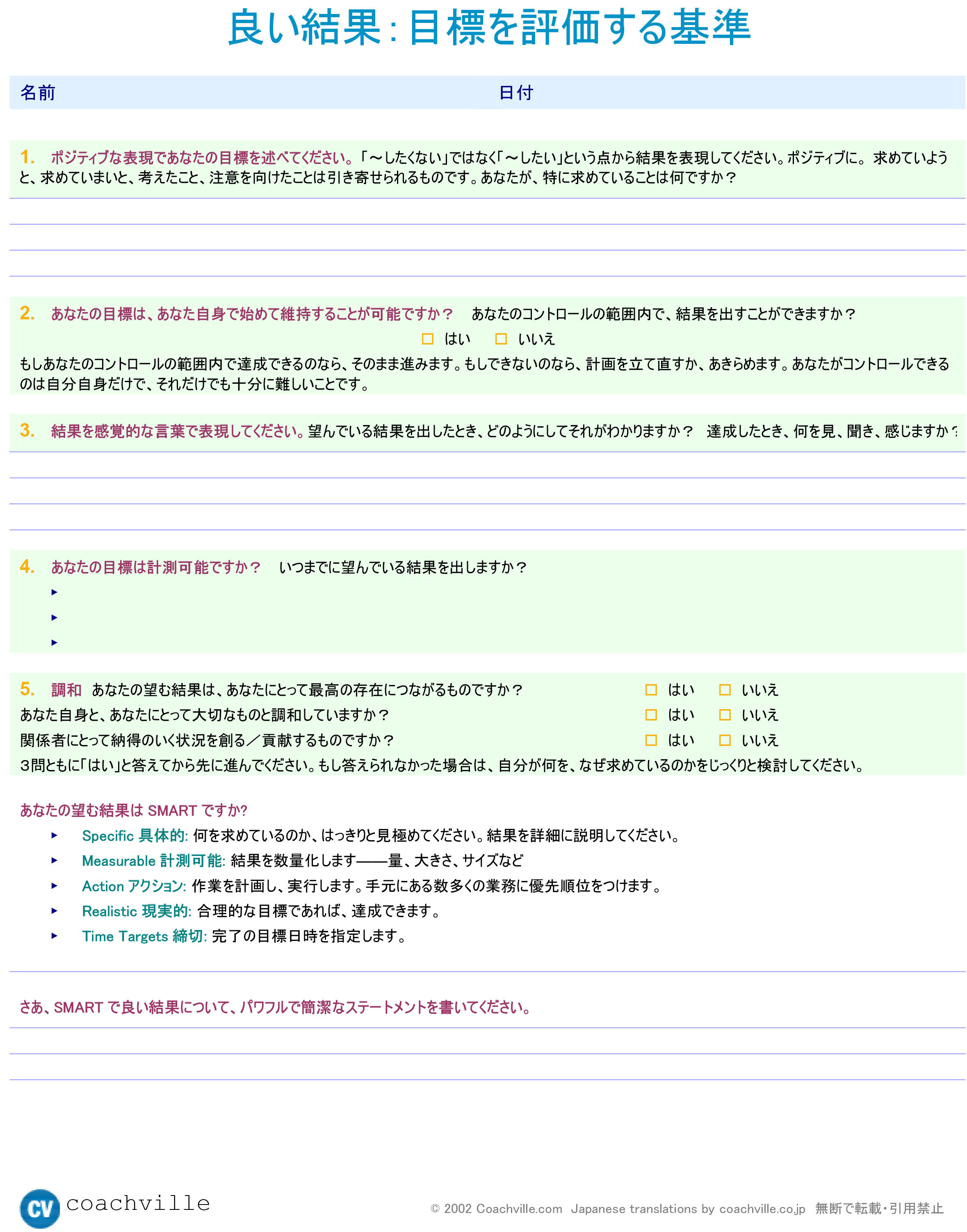Check はい checkbox under question 2
Screen dimensions: 967x1232
427,339
